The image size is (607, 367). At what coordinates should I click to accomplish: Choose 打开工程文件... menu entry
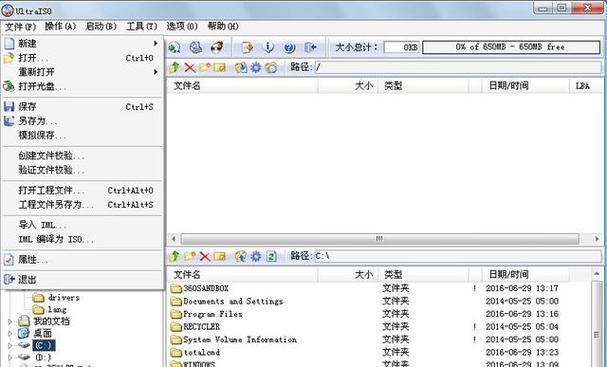pos(82,190)
